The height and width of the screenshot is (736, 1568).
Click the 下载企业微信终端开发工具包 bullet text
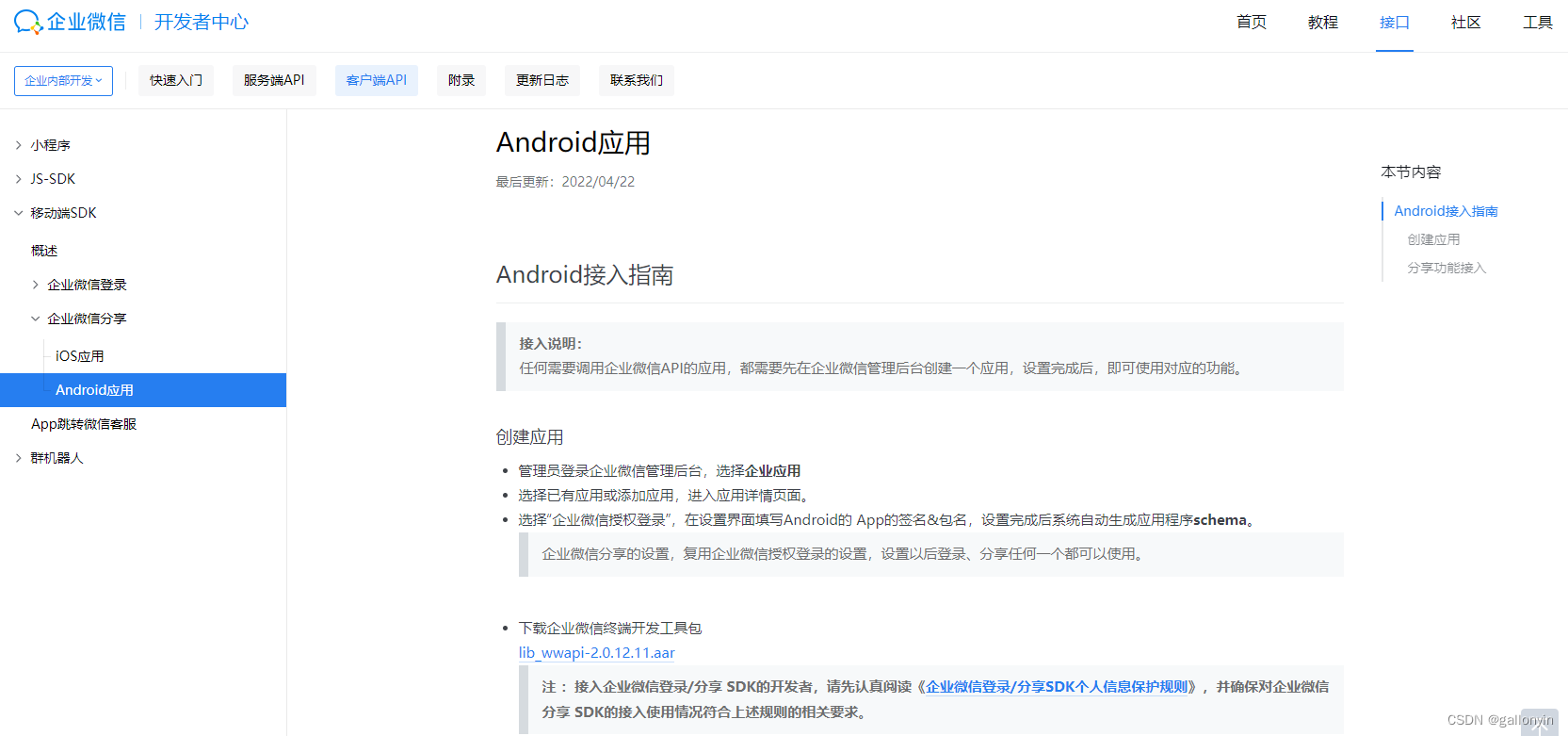(x=610, y=629)
